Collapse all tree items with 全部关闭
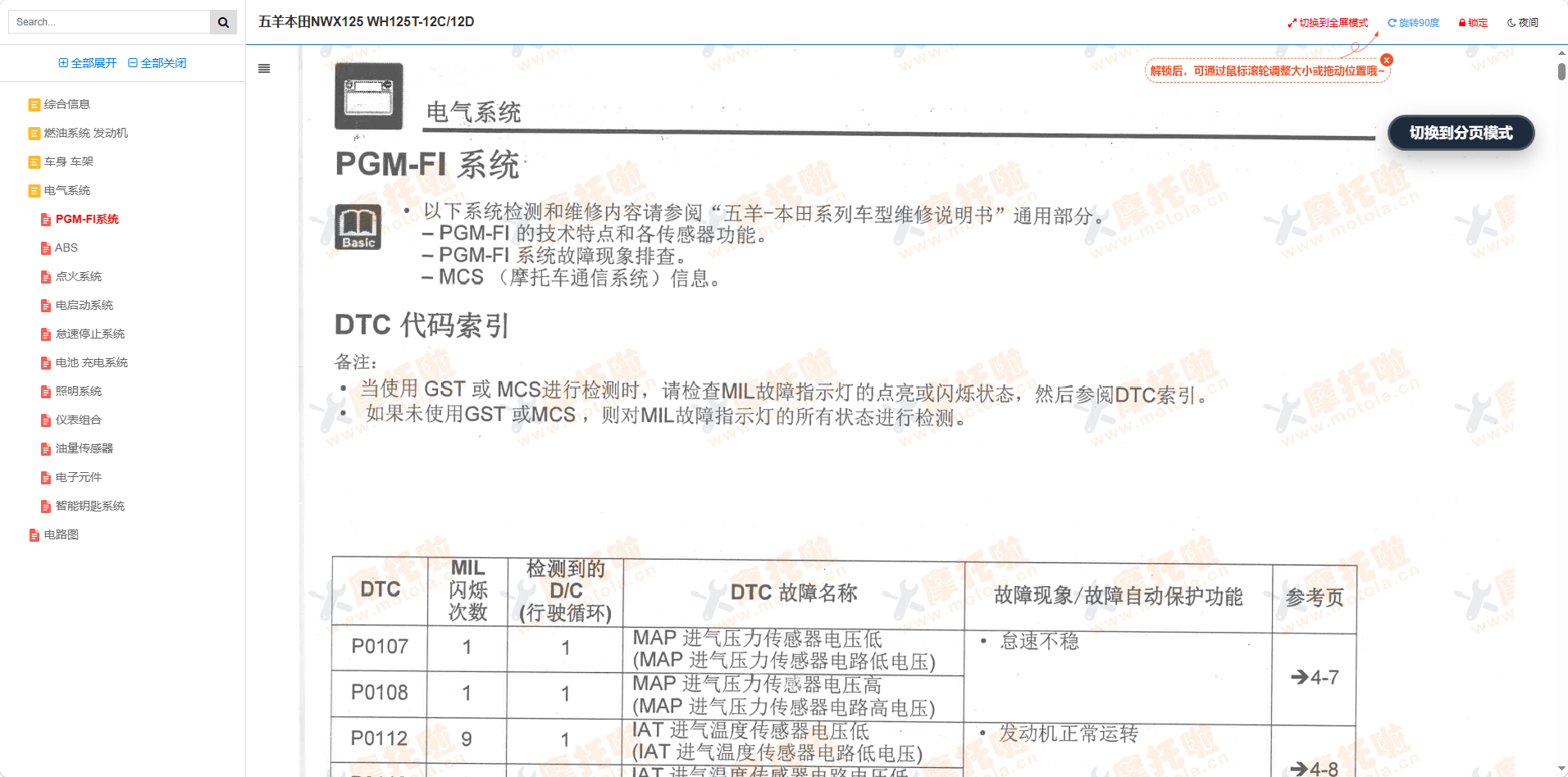This screenshot has width=1568, height=777. (x=157, y=63)
